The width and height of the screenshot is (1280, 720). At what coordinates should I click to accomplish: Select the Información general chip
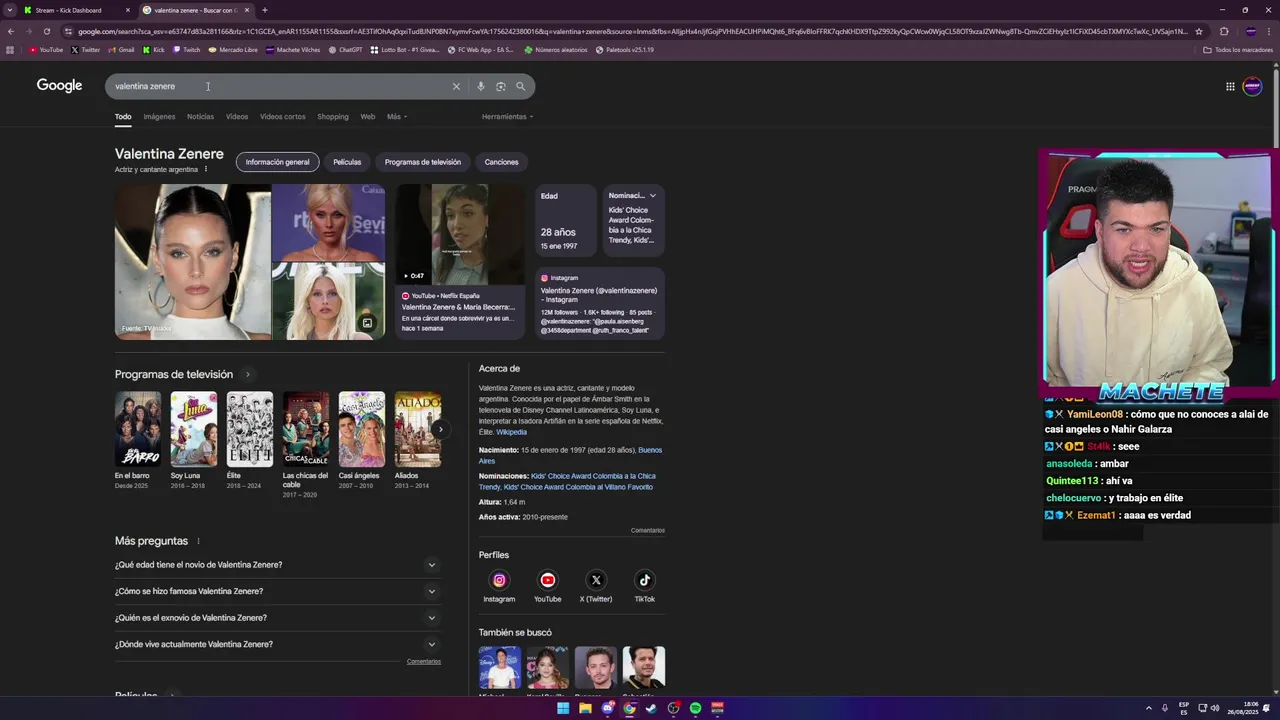pos(278,162)
